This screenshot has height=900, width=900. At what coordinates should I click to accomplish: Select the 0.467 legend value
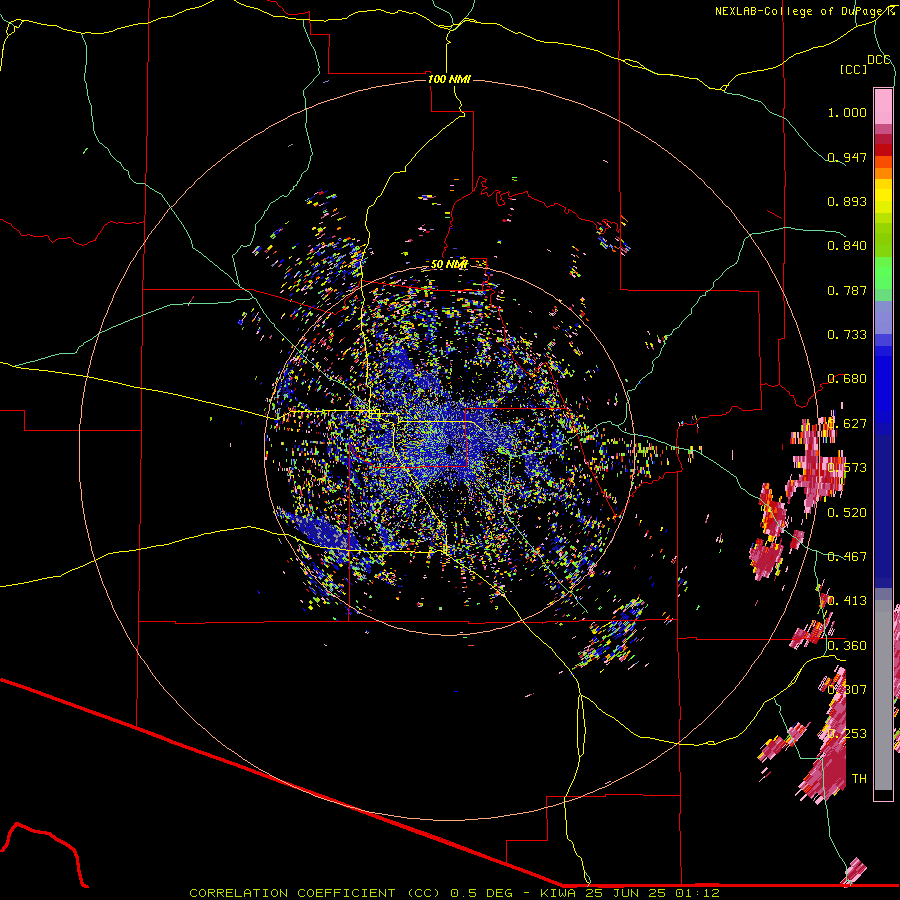[x=847, y=556]
